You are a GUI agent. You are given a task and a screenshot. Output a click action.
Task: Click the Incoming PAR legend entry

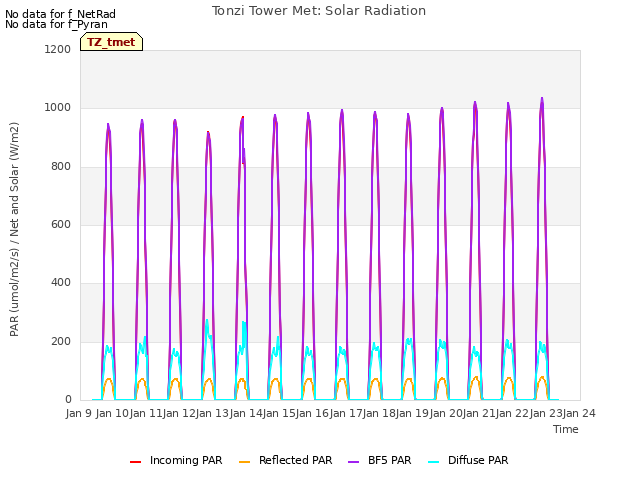click(x=176, y=460)
